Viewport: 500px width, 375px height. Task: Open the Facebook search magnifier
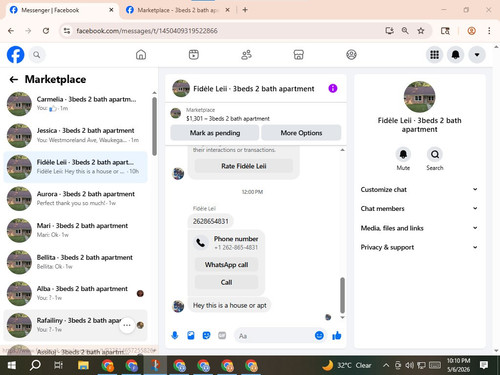coord(37,55)
